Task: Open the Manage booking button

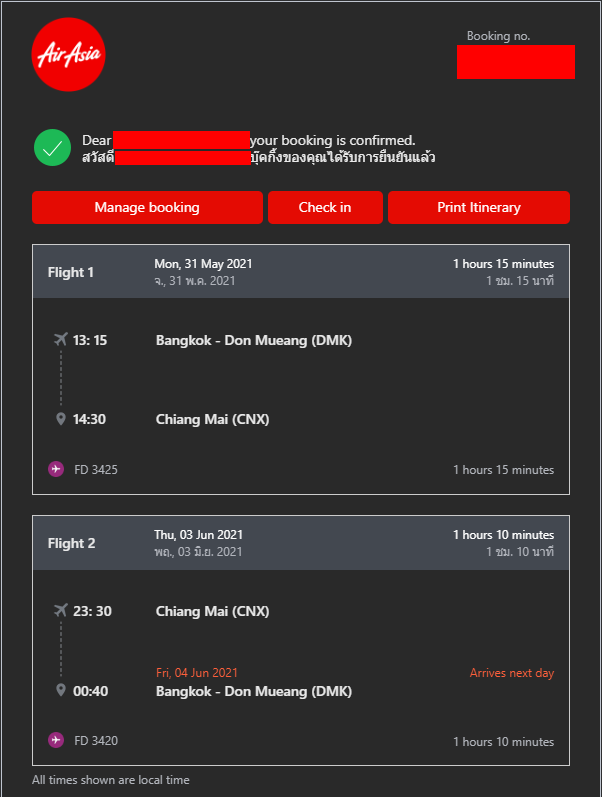Action: pyautogui.click(x=147, y=207)
